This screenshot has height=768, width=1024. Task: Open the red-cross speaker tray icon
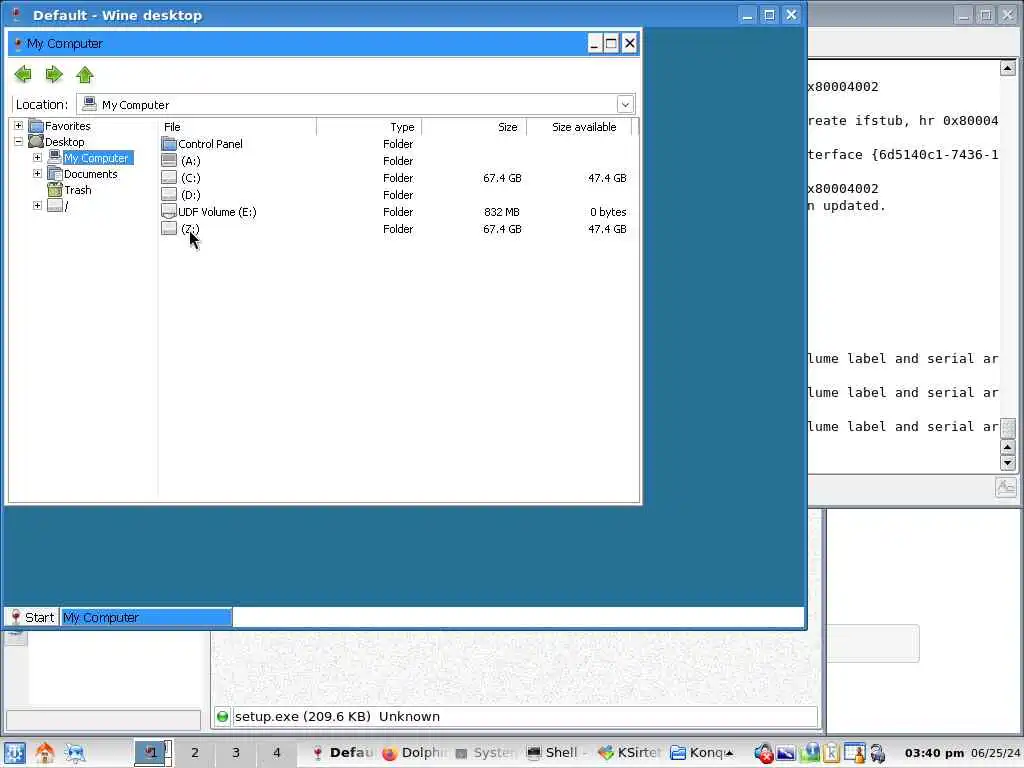click(763, 753)
